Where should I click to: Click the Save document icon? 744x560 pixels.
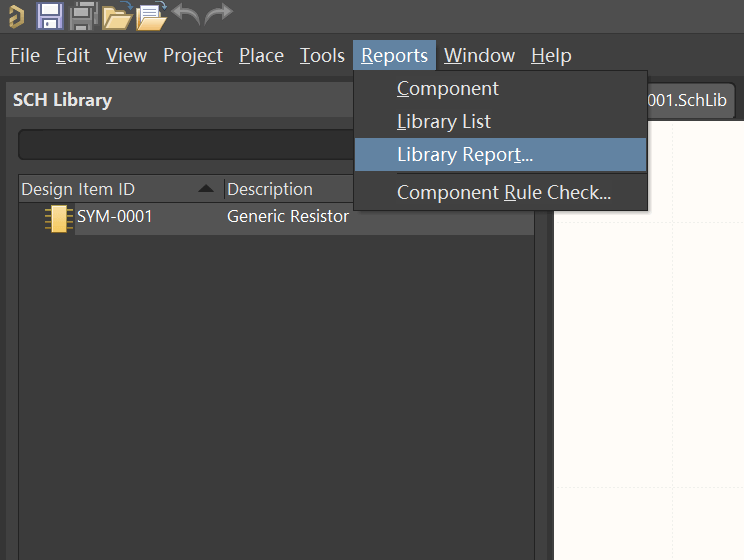point(50,16)
